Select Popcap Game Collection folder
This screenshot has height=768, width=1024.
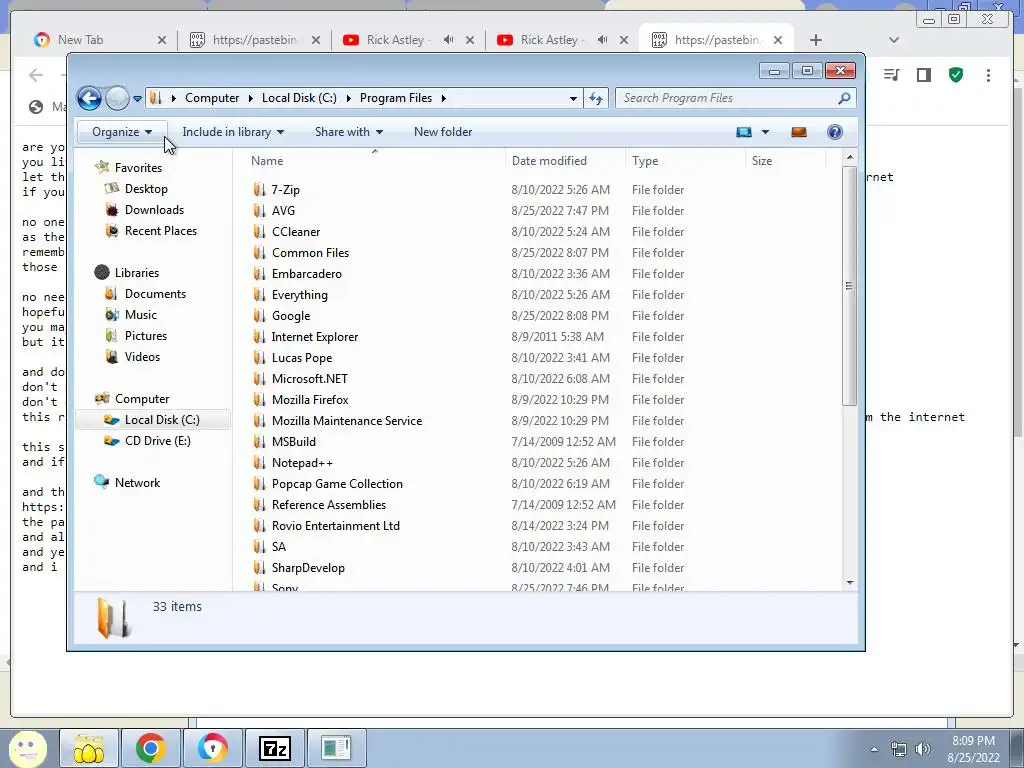point(337,484)
